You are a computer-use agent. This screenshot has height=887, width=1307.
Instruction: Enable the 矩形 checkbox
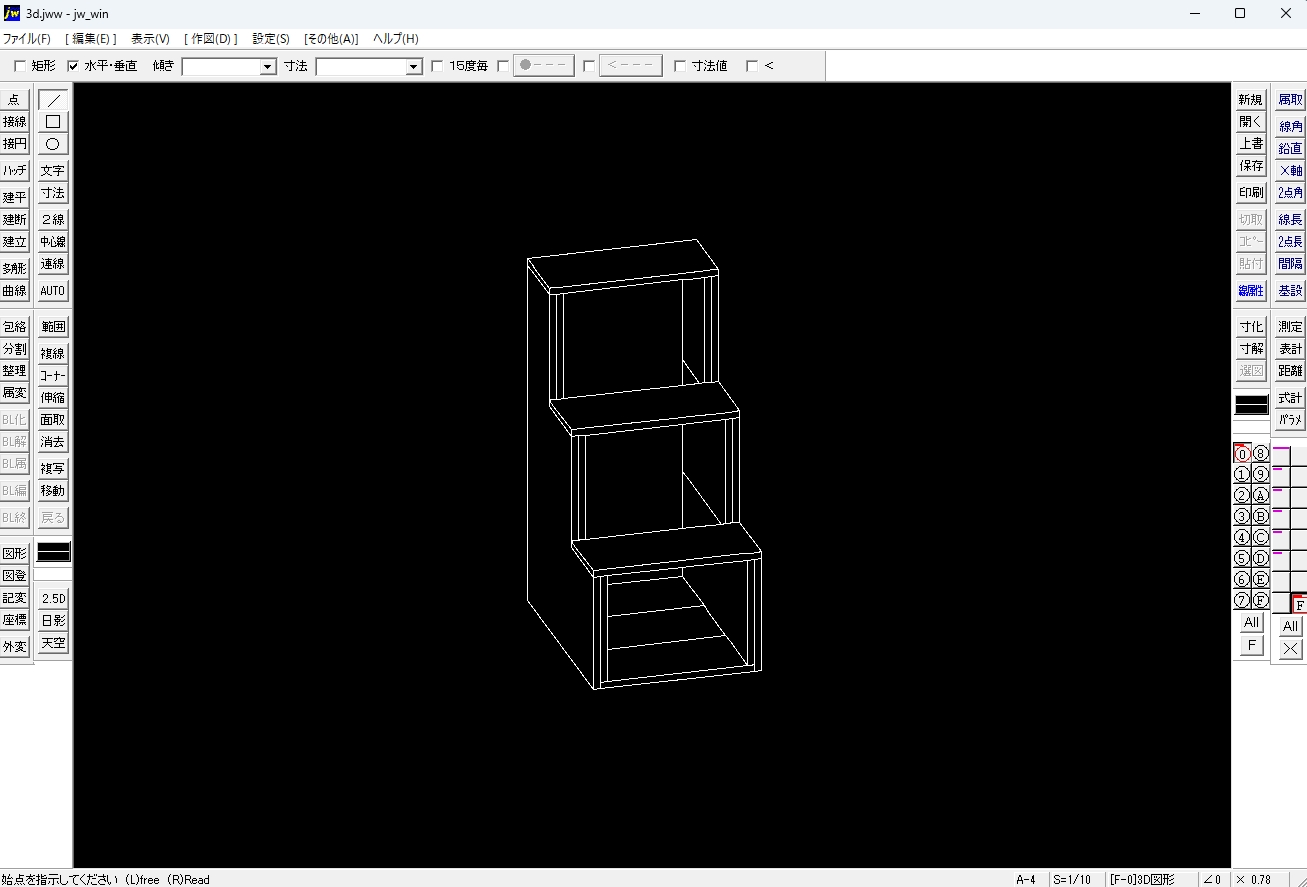point(20,66)
